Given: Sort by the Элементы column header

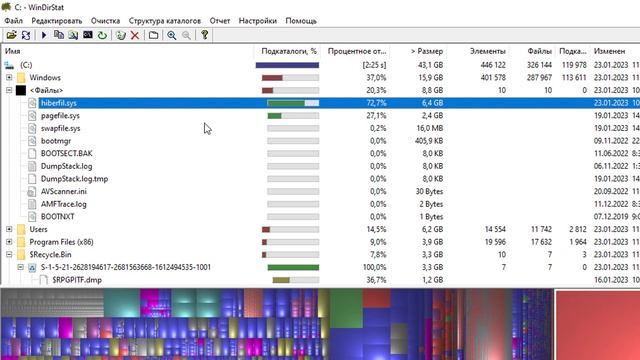Looking at the screenshot, I should click(x=478, y=51).
